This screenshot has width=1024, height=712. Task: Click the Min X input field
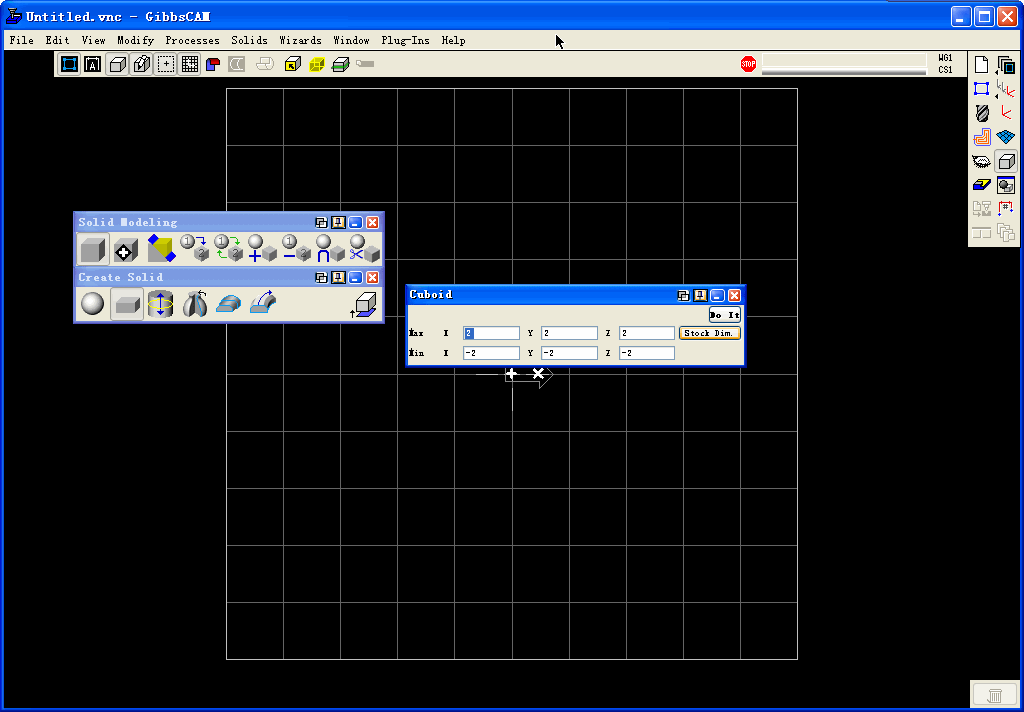(x=492, y=353)
